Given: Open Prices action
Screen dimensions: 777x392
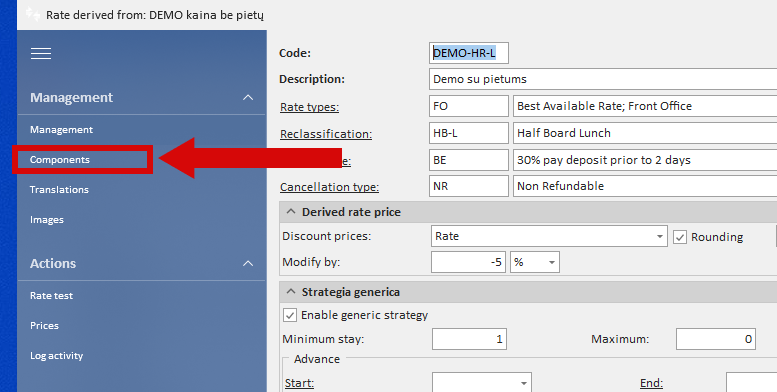Looking at the screenshot, I should [44, 326].
